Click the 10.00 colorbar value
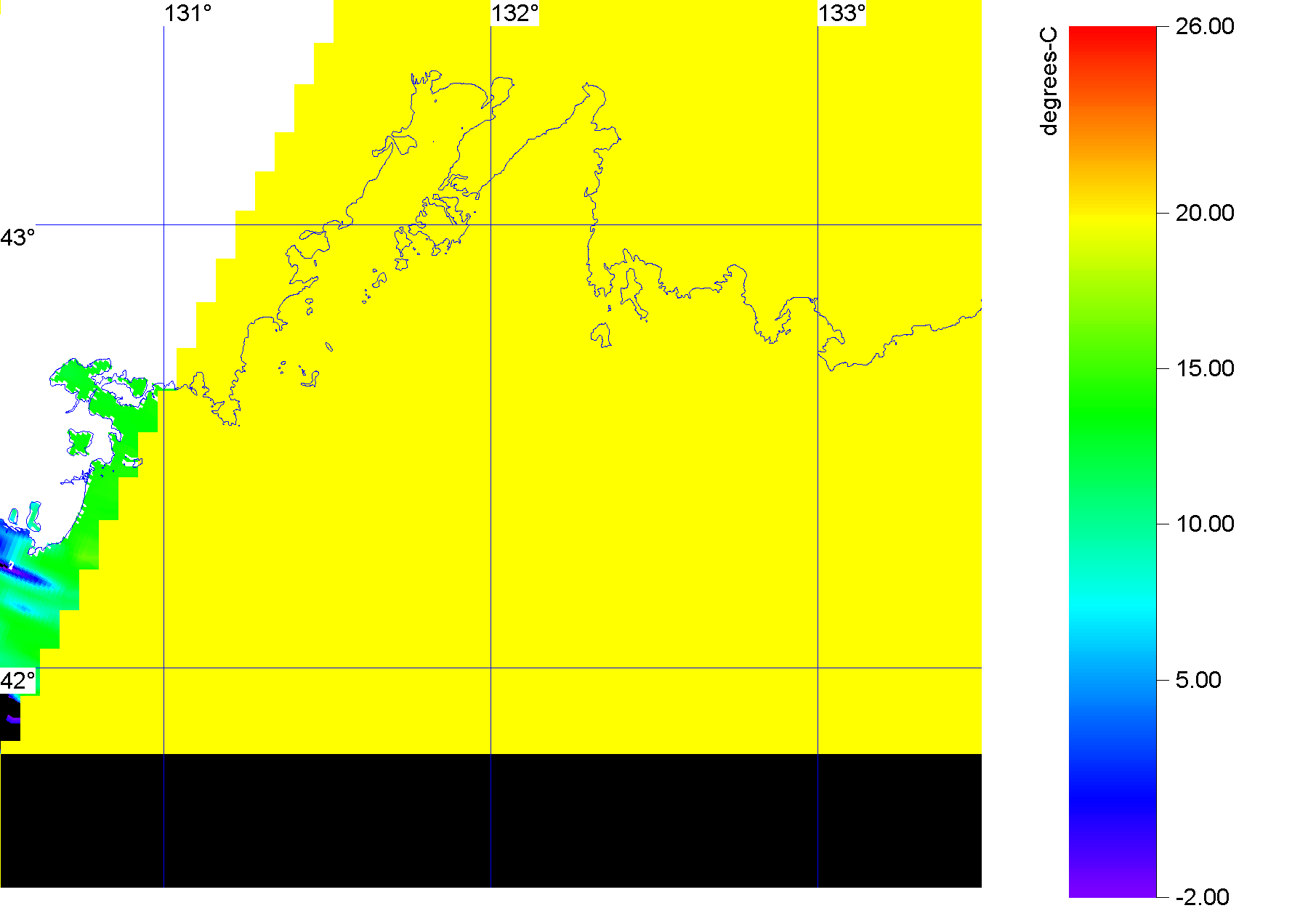This screenshot has width=1300, height=924. click(x=1204, y=524)
